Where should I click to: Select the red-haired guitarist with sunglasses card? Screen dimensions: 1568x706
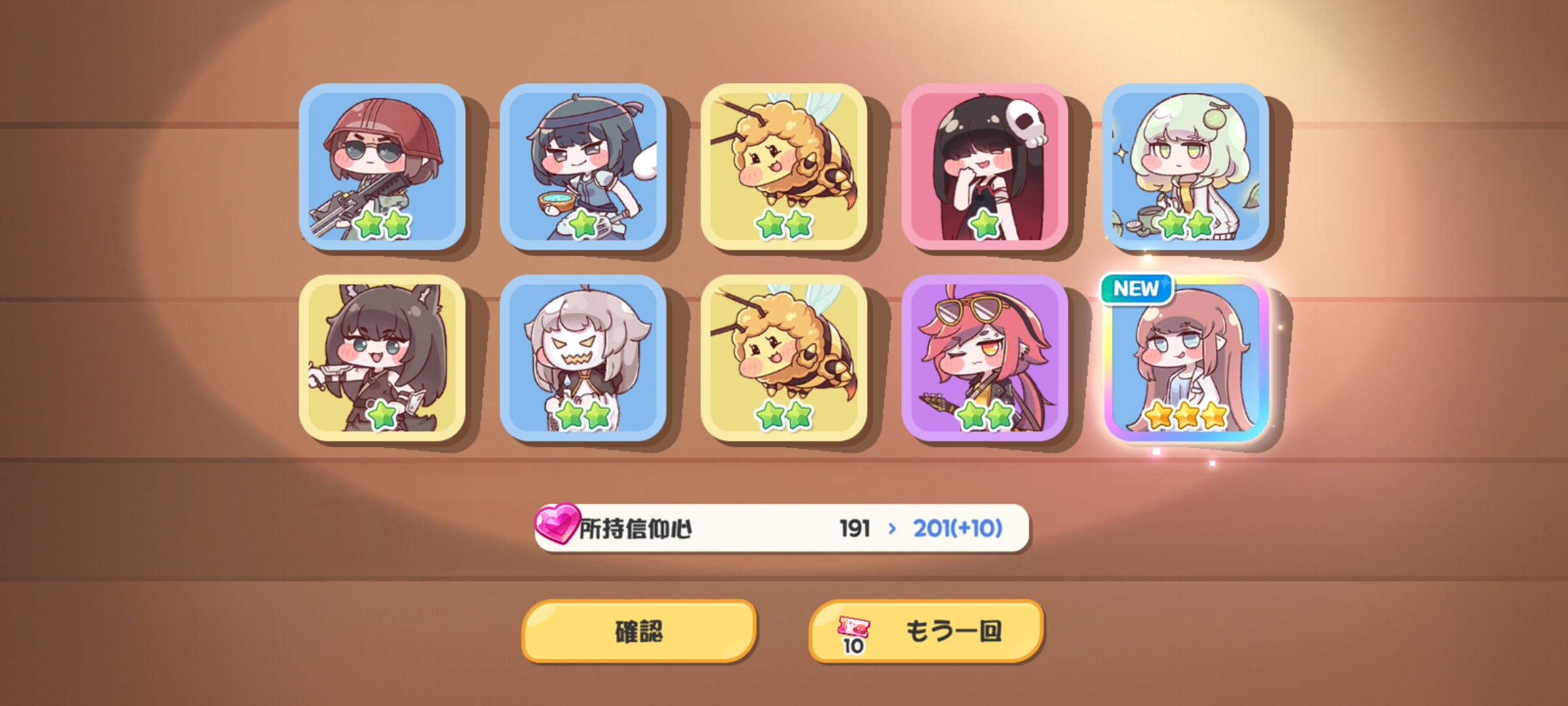985,358
